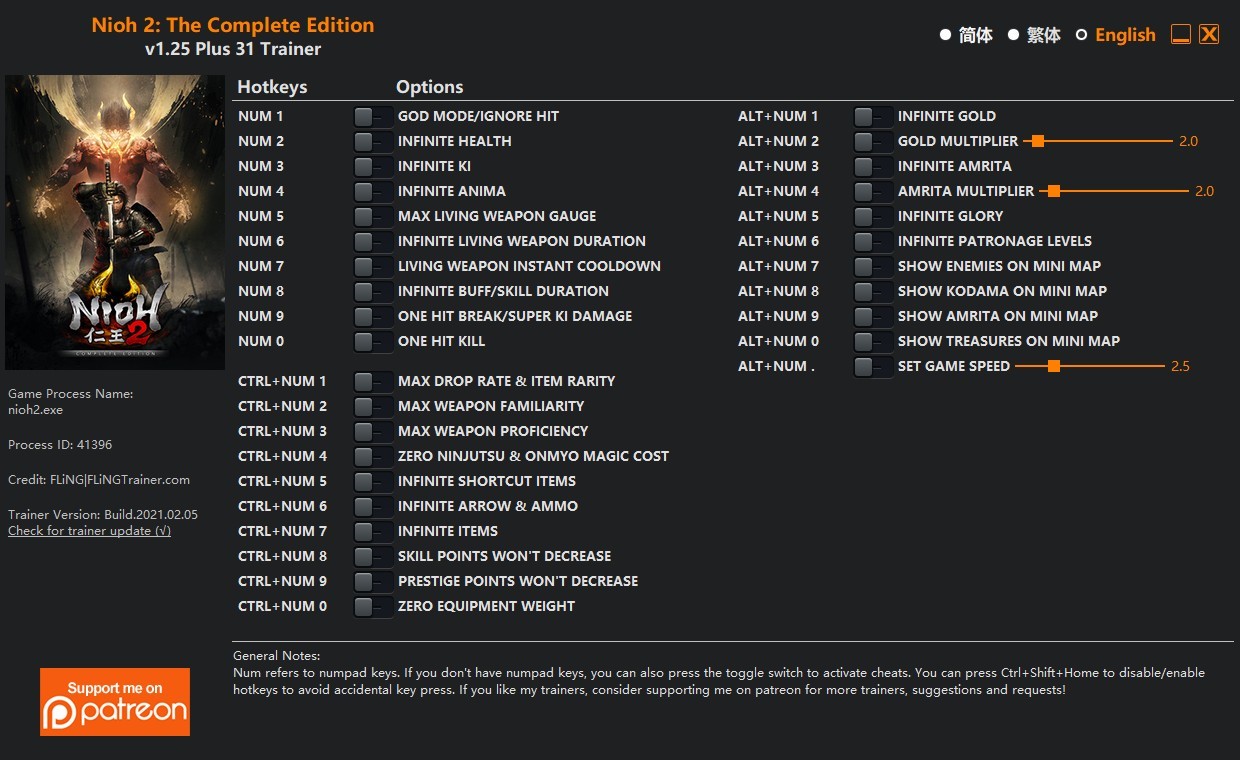Enable Infinite Gold switch

pyautogui.click(x=873, y=117)
